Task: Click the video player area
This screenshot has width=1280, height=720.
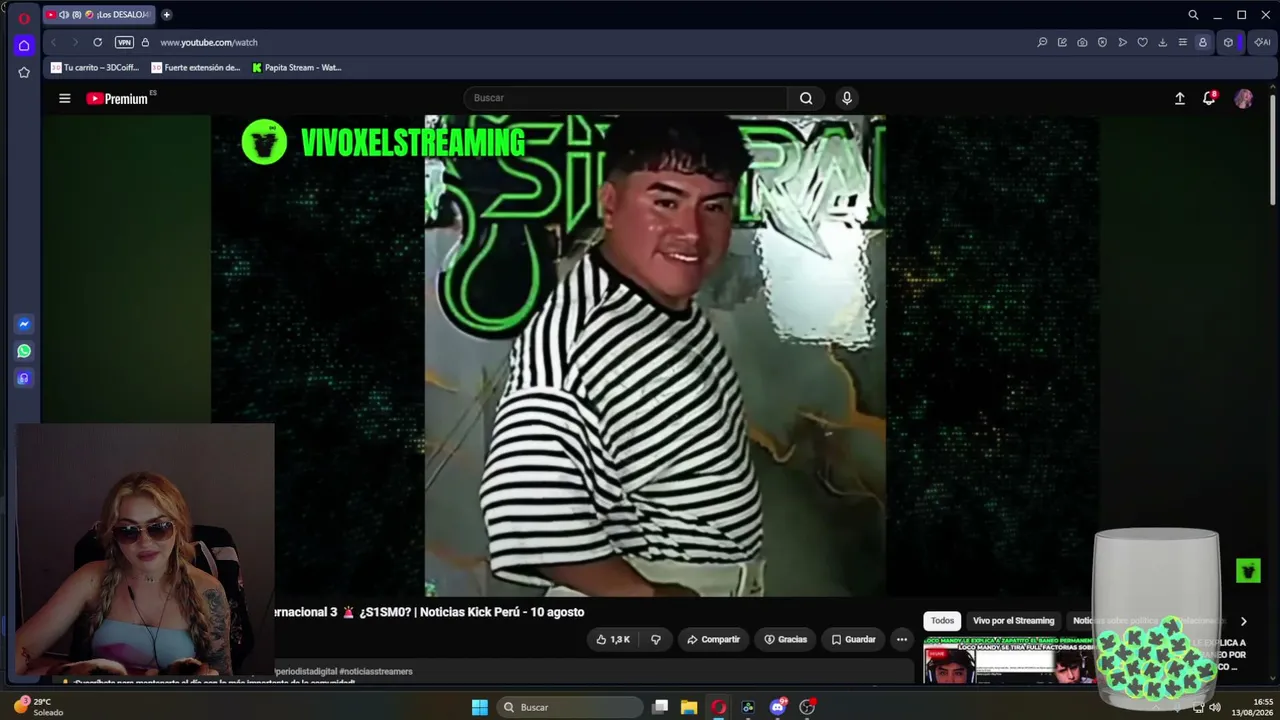Action: [655, 356]
